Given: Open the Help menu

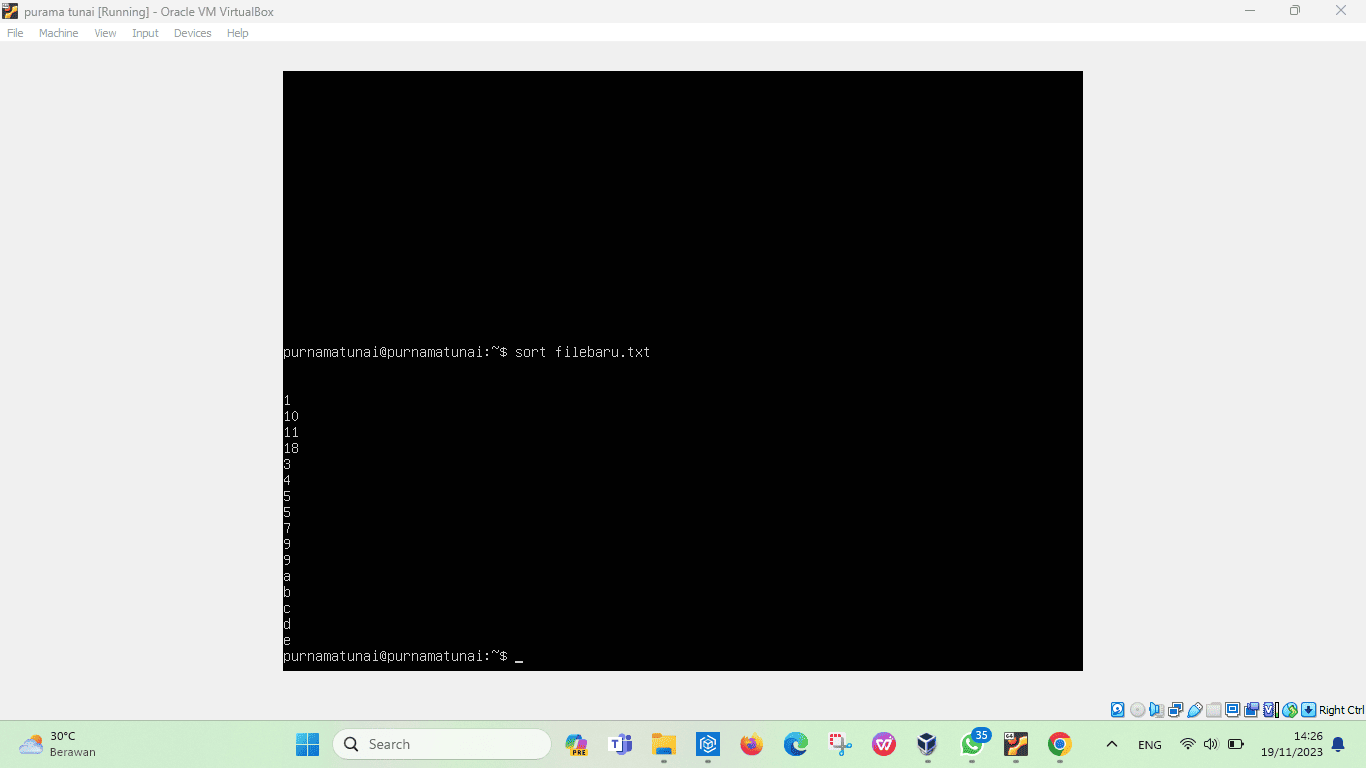Looking at the screenshot, I should point(237,33).
